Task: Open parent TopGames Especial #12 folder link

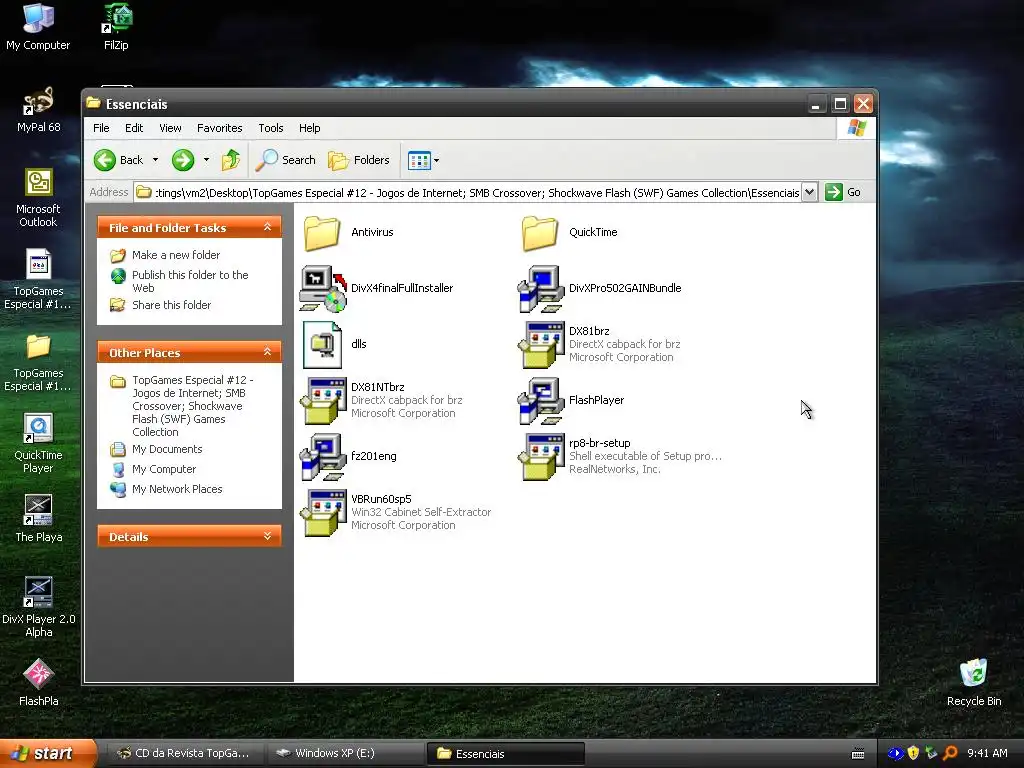Action: click(192, 406)
